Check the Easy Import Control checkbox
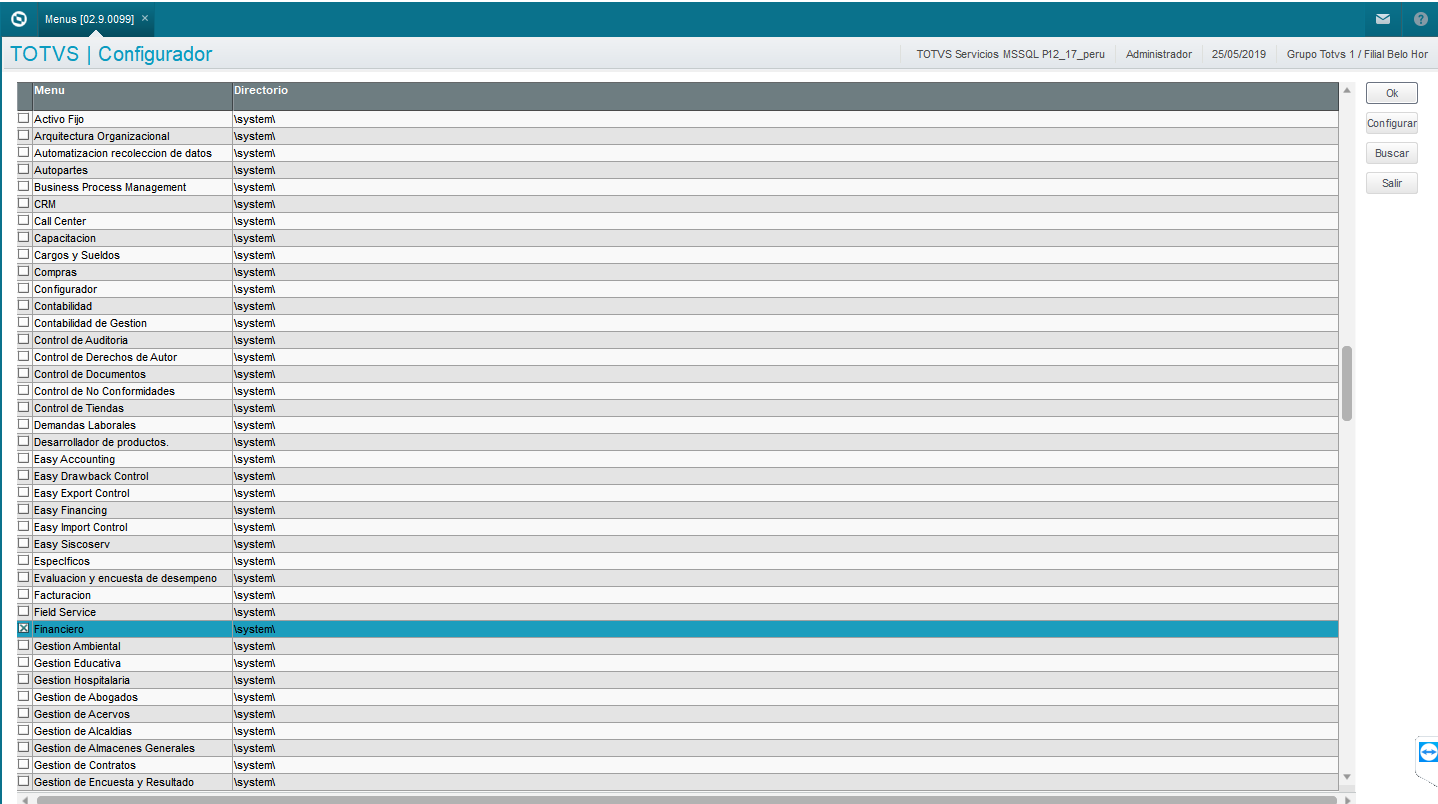Screen dimensions: 1438x804 [24, 526]
